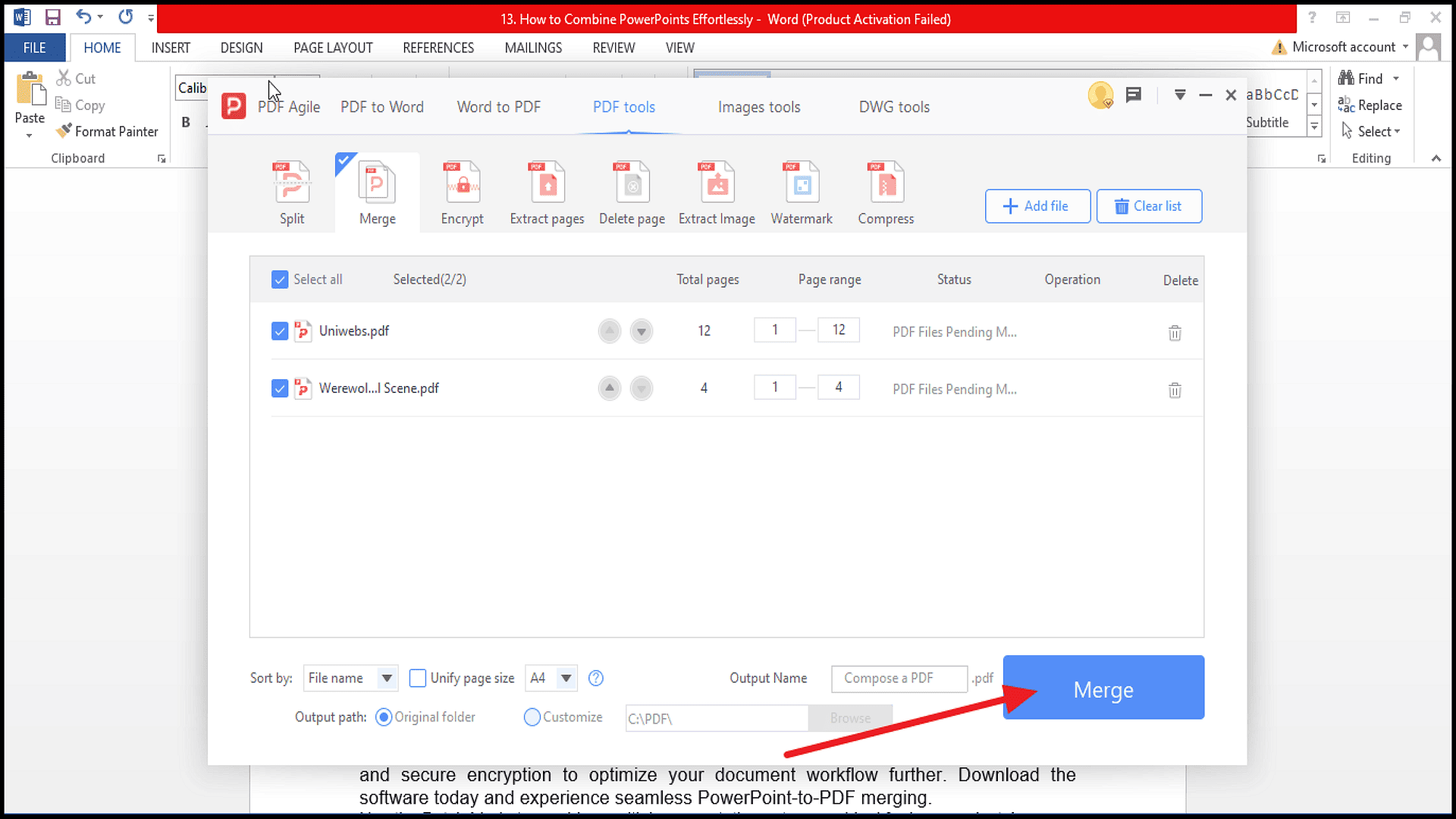
Task: Move Uniwebs.pdf up in the list
Action: point(610,331)
